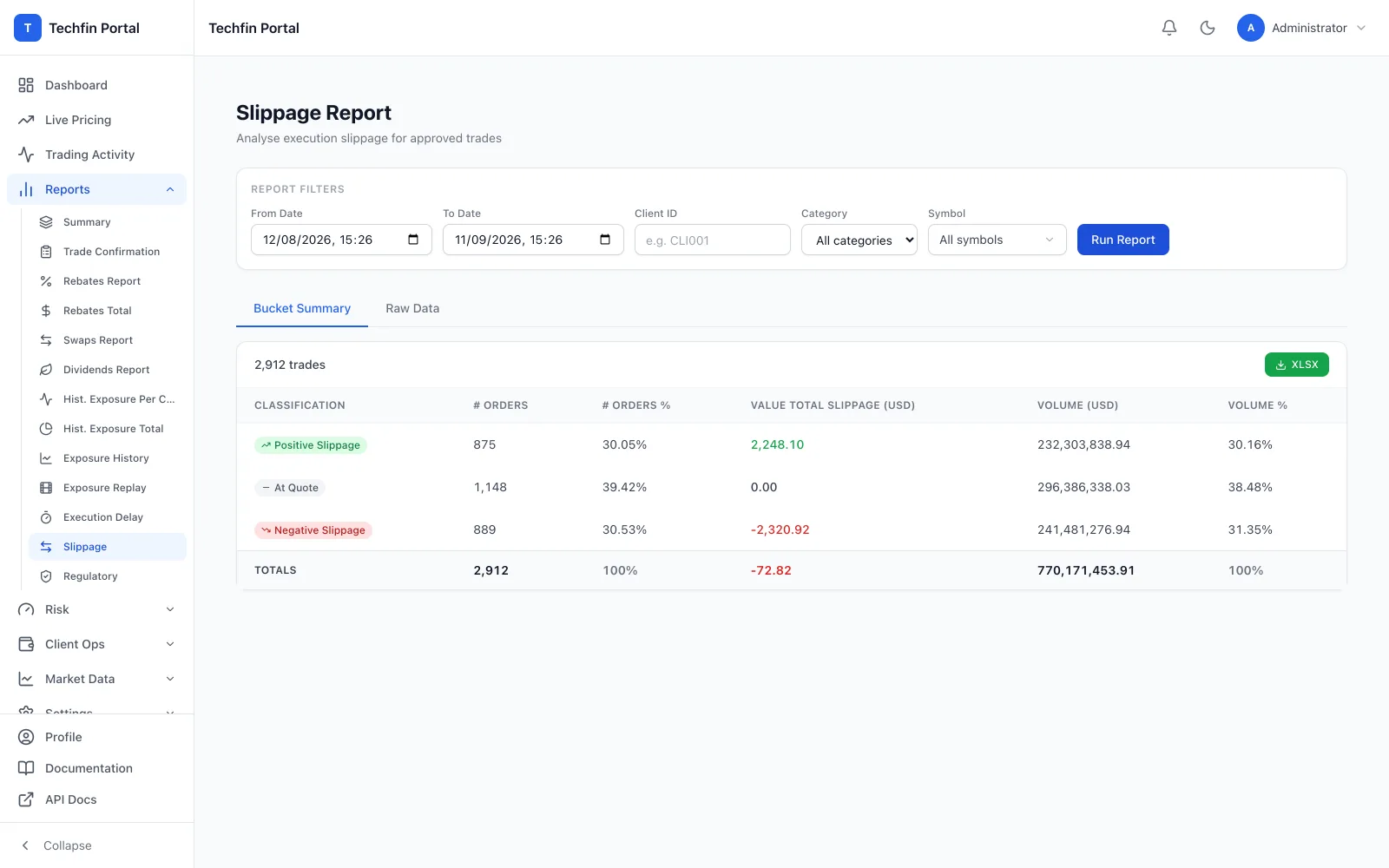Open the Trade Confirmation report
Image resolution: width=1389 pixels, height=868 pixels.
[108, 252]
